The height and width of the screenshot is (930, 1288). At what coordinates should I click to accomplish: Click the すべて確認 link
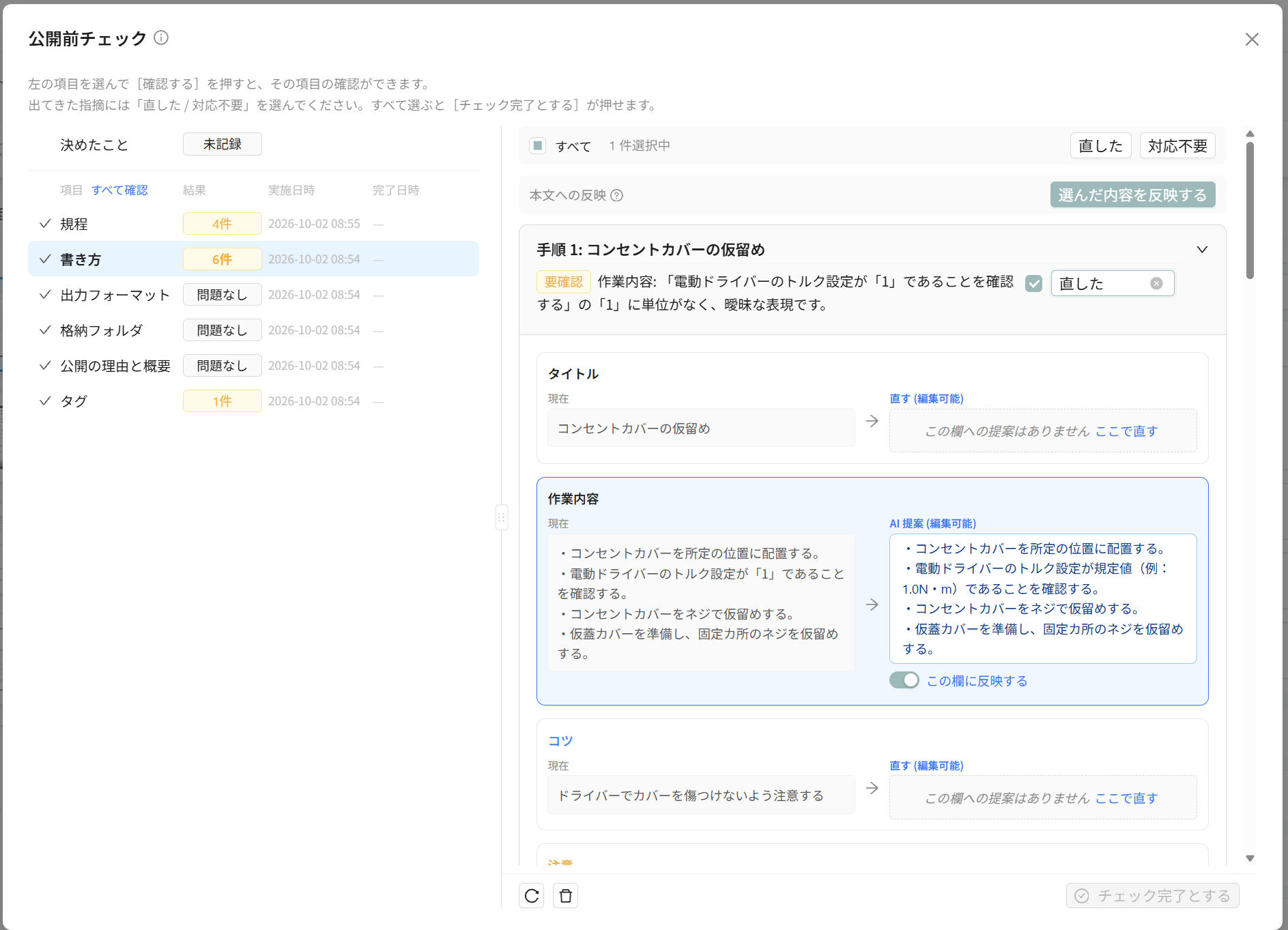click(x=119, y=190)
